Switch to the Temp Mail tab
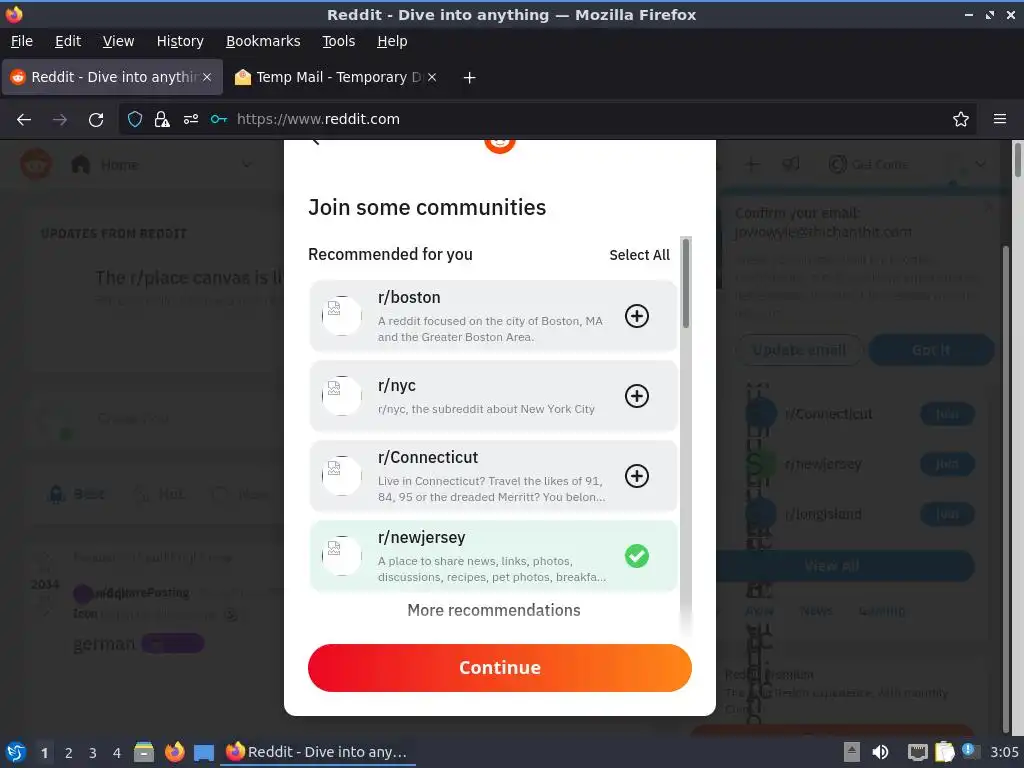Viewport: 1024px width, 768px height. [336, 77]
